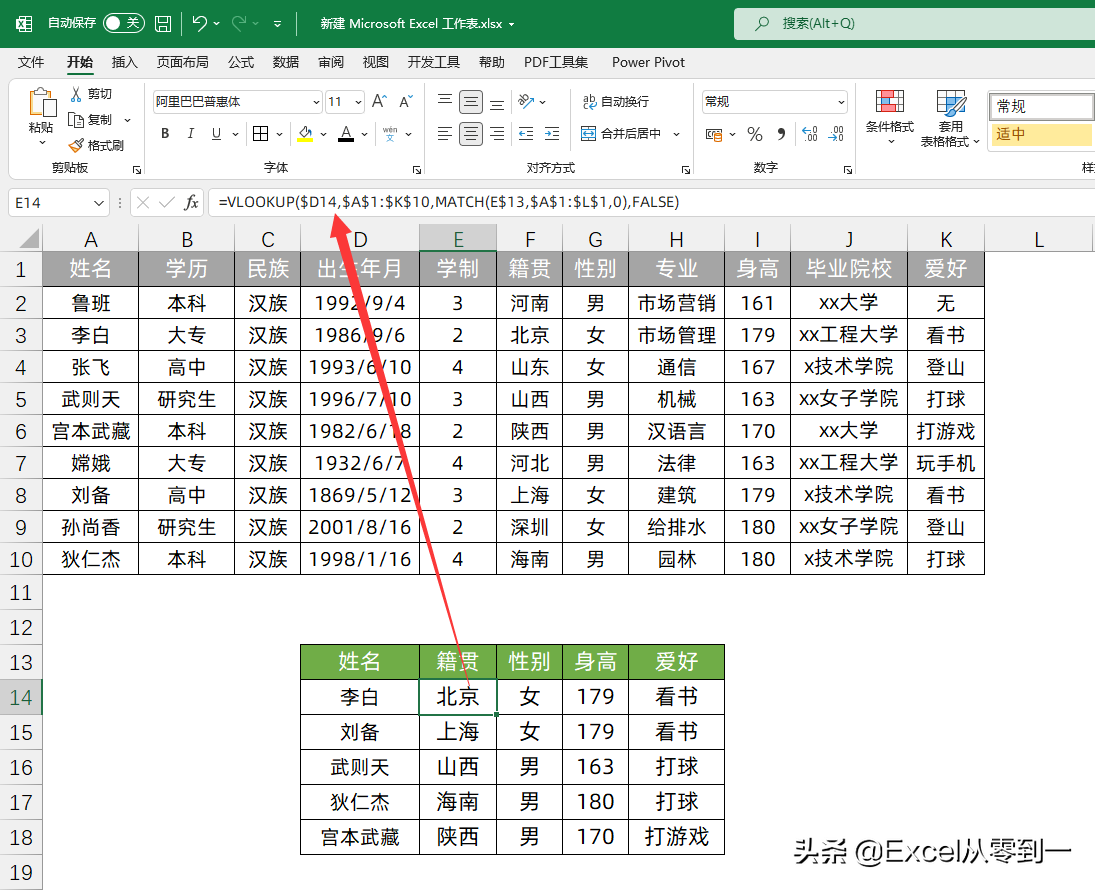Viewport: 1095px width, 890px height.
Task: Open the number format dropdown 常规
Action: (x=841, y=102)
